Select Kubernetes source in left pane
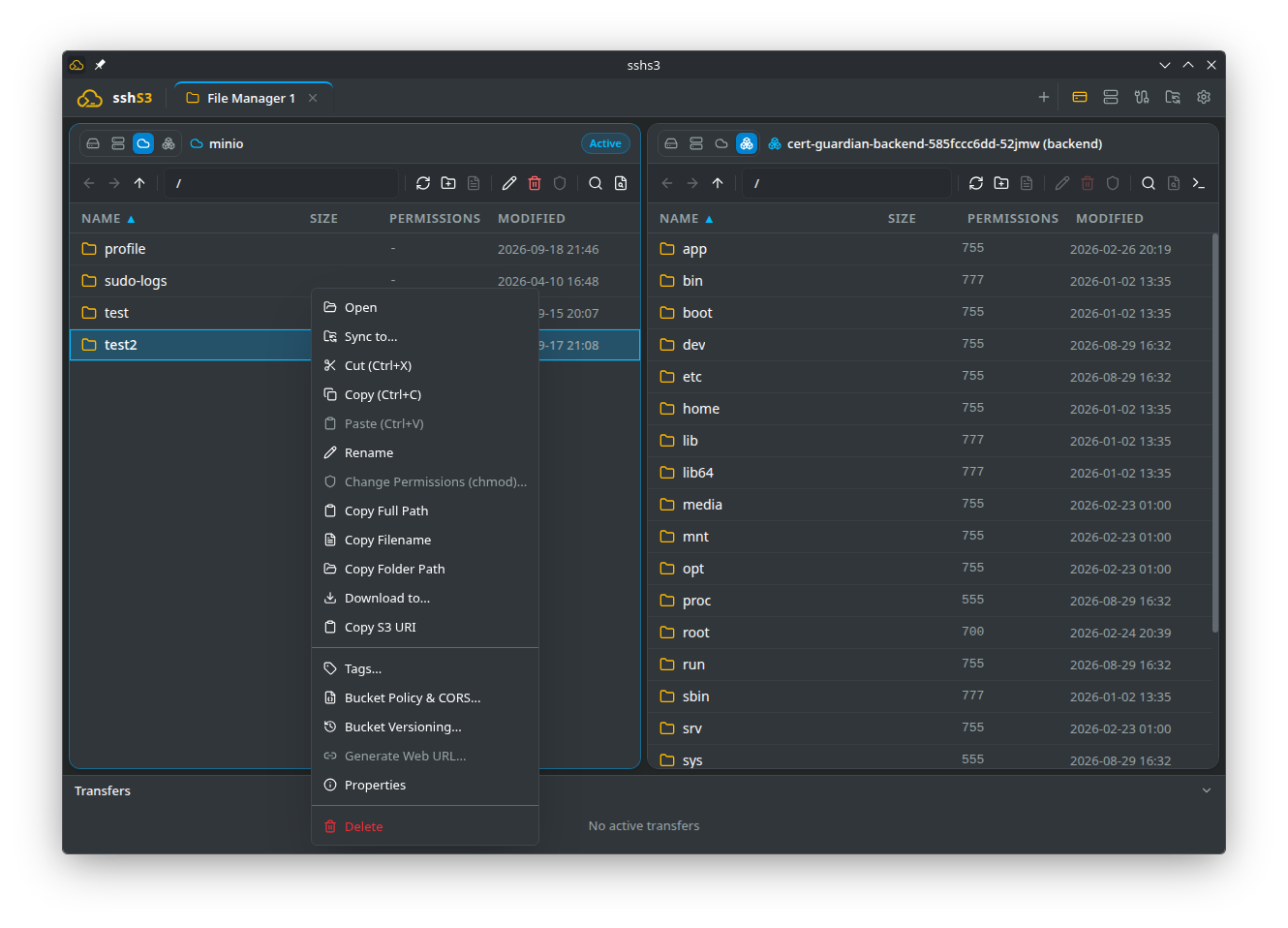Viewport: 1288px width, 928px height. [x=169, y=143]
